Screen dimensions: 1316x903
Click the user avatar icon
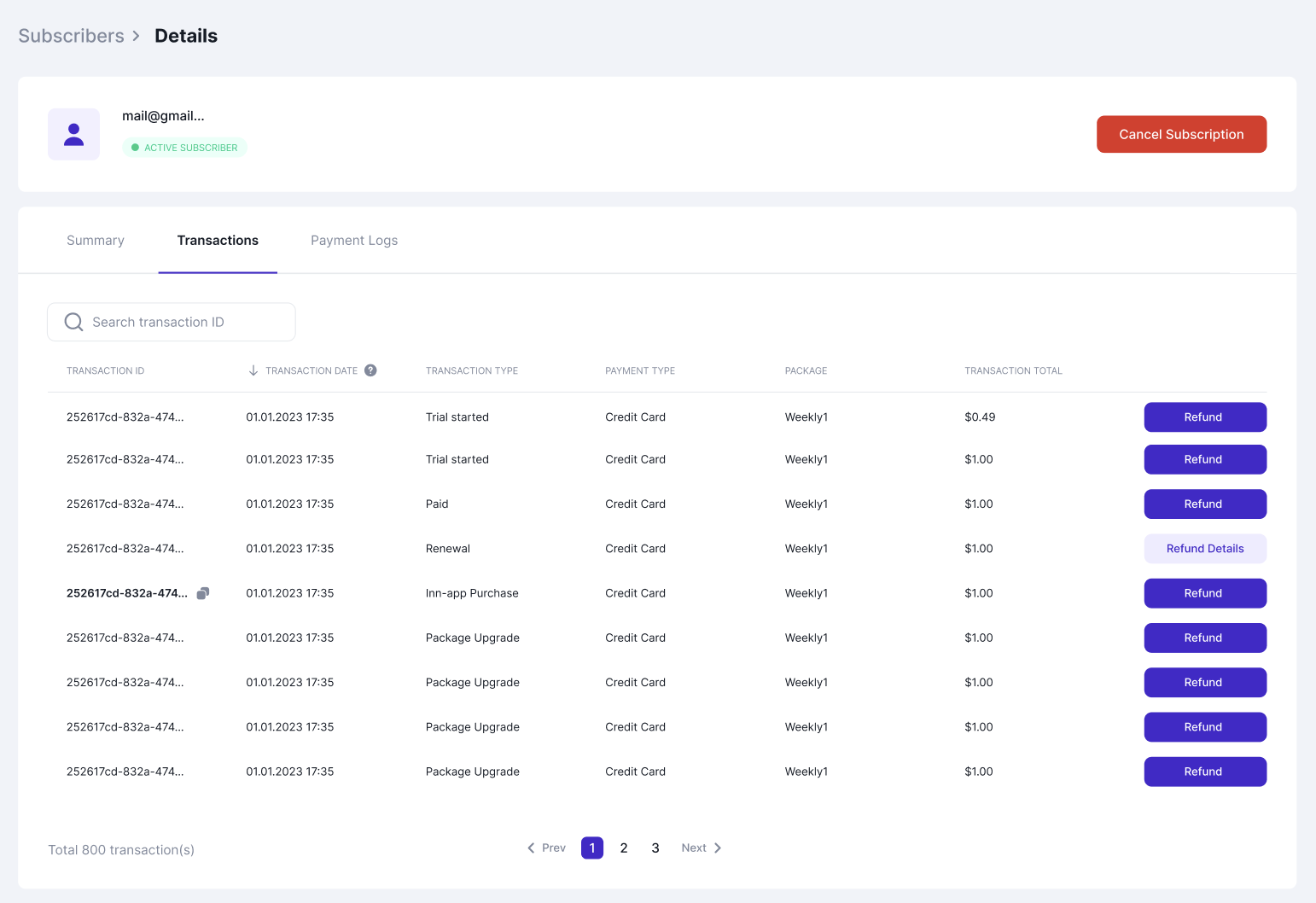click(x=73, y=134)
